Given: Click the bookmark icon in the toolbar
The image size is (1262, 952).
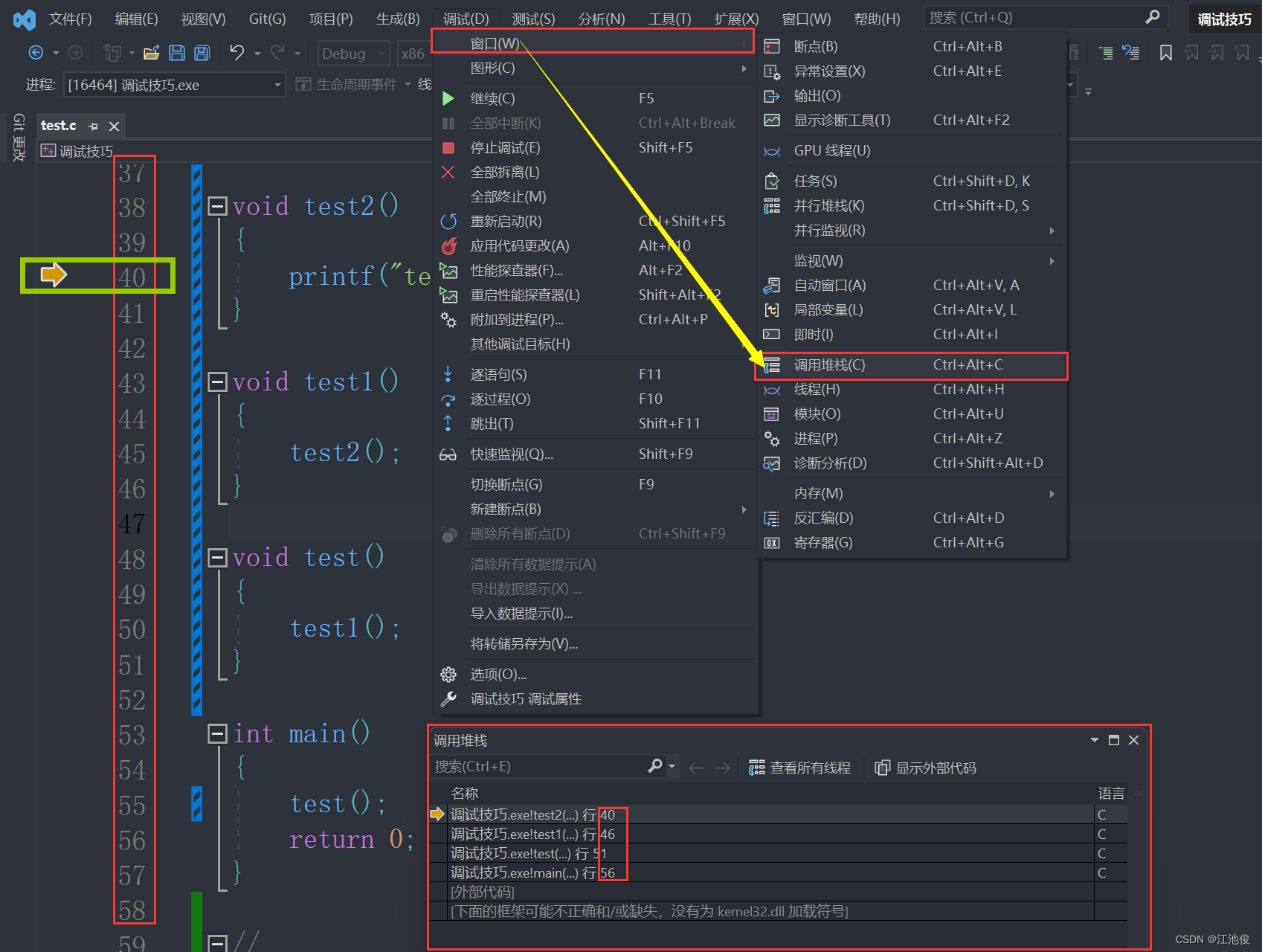Looking at the screenshot, I should (x=1166, y=52).
